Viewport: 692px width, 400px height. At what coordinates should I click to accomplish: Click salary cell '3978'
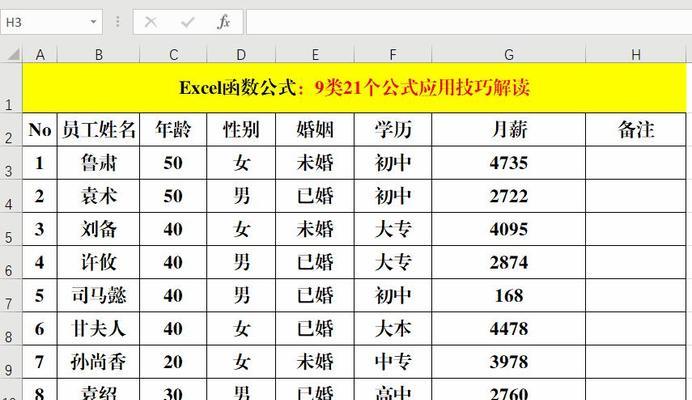click(x=508, y=362)
